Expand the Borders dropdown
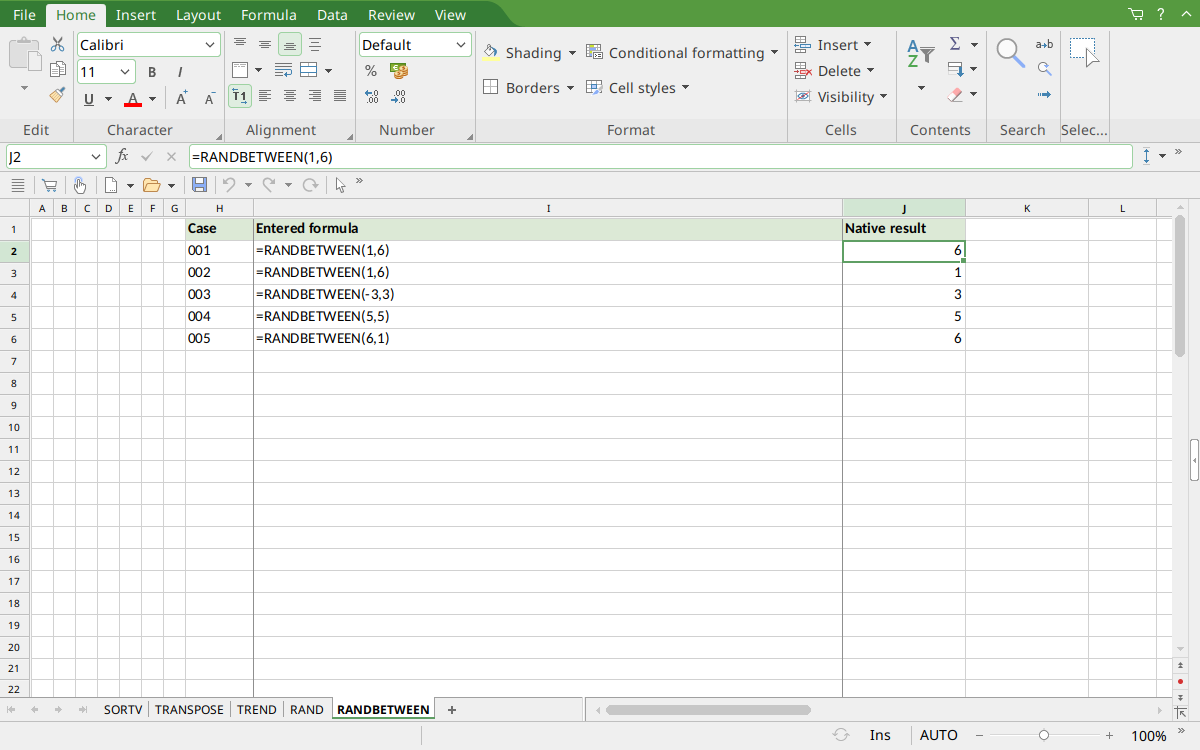This screenshot has width=1200, height=750. point(570,88)
